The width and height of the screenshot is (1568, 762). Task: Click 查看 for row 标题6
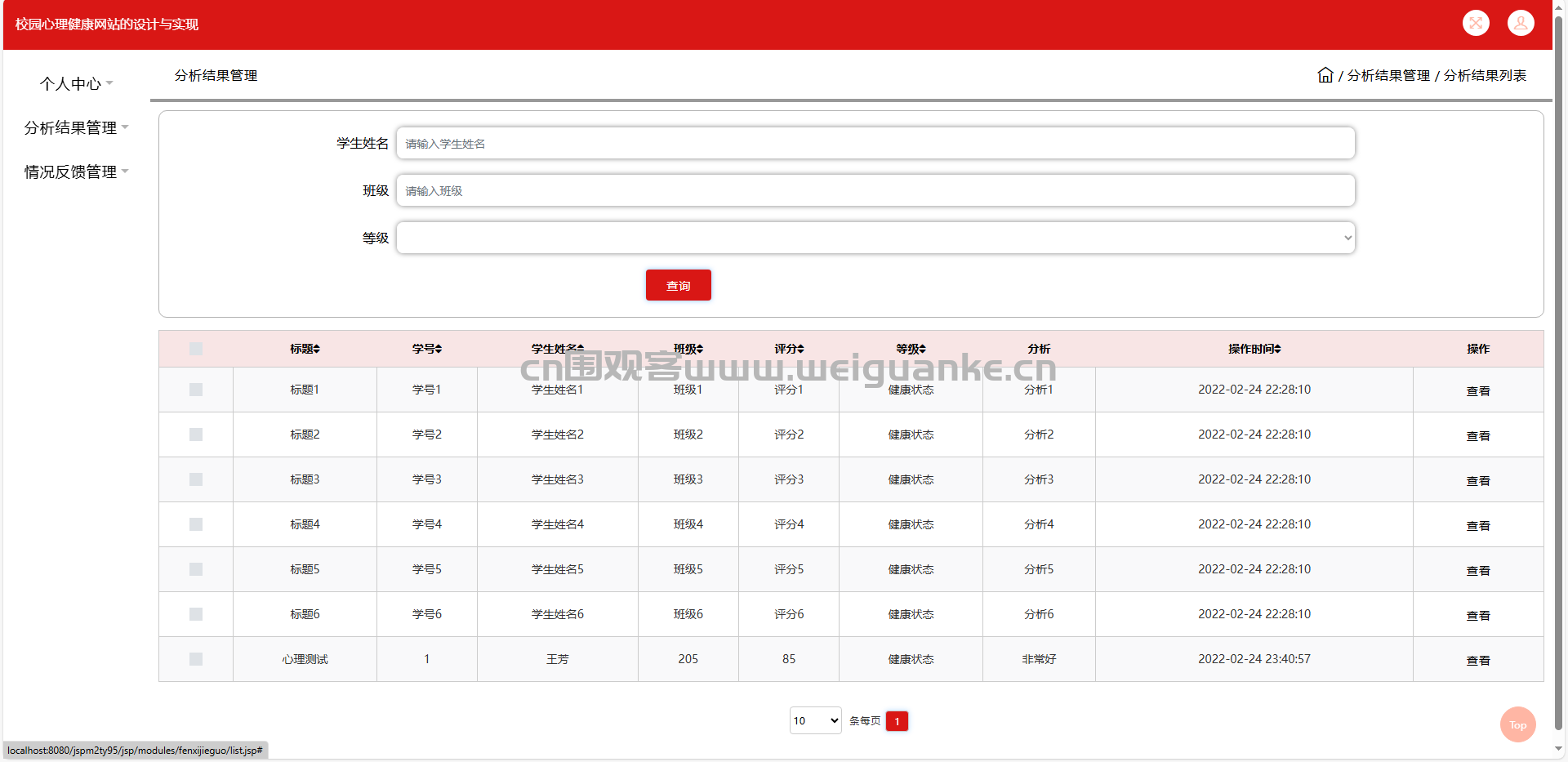pyautogui.click(x=1478, y=616)
